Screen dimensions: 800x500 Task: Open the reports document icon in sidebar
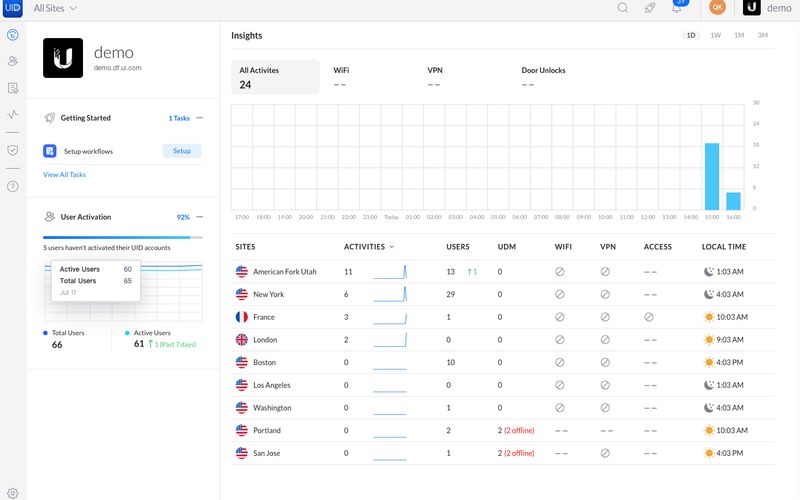(x=13, y=88)
